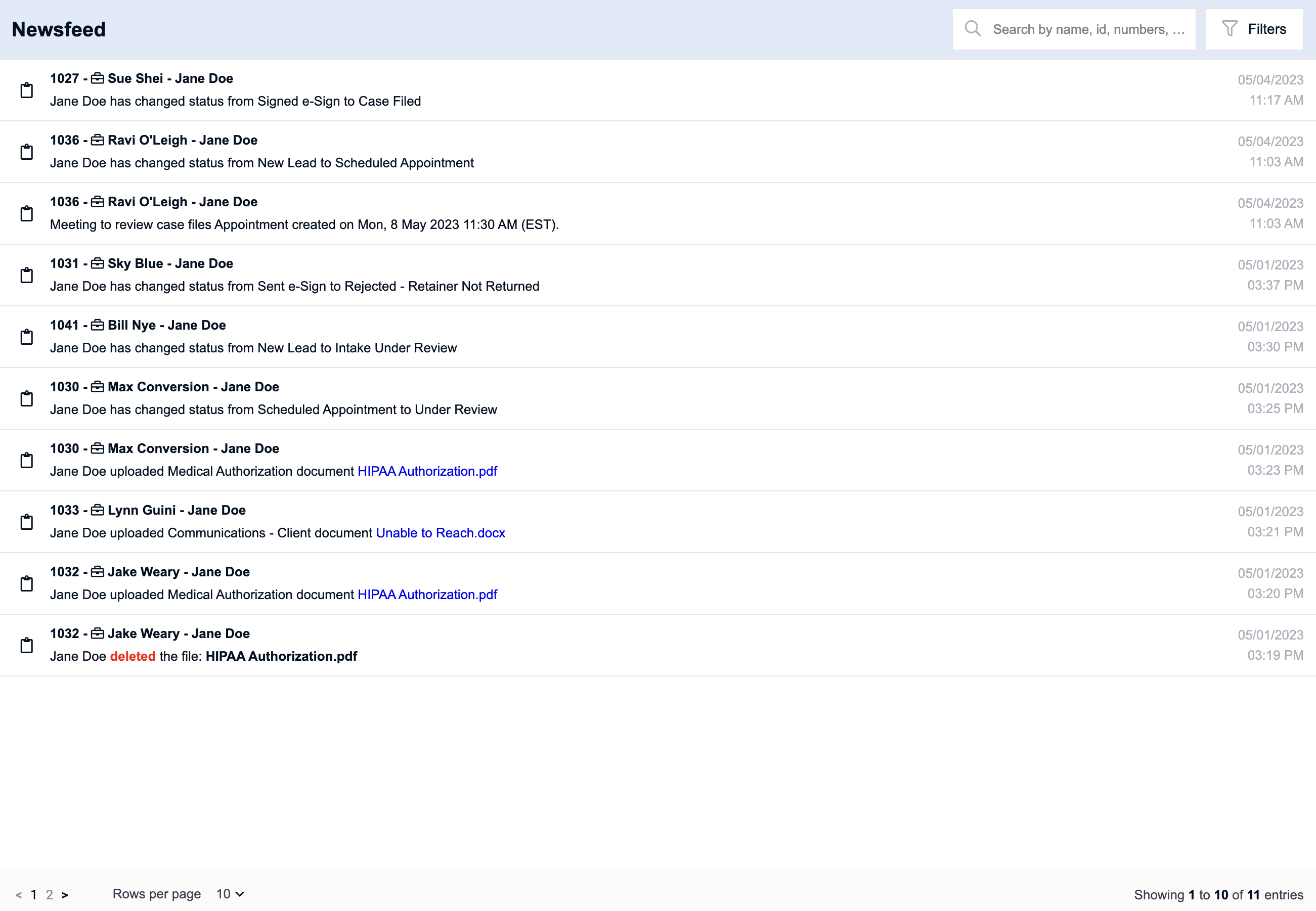
Task: Select page 1 in pagination
Action: click(x=34, y=894)
